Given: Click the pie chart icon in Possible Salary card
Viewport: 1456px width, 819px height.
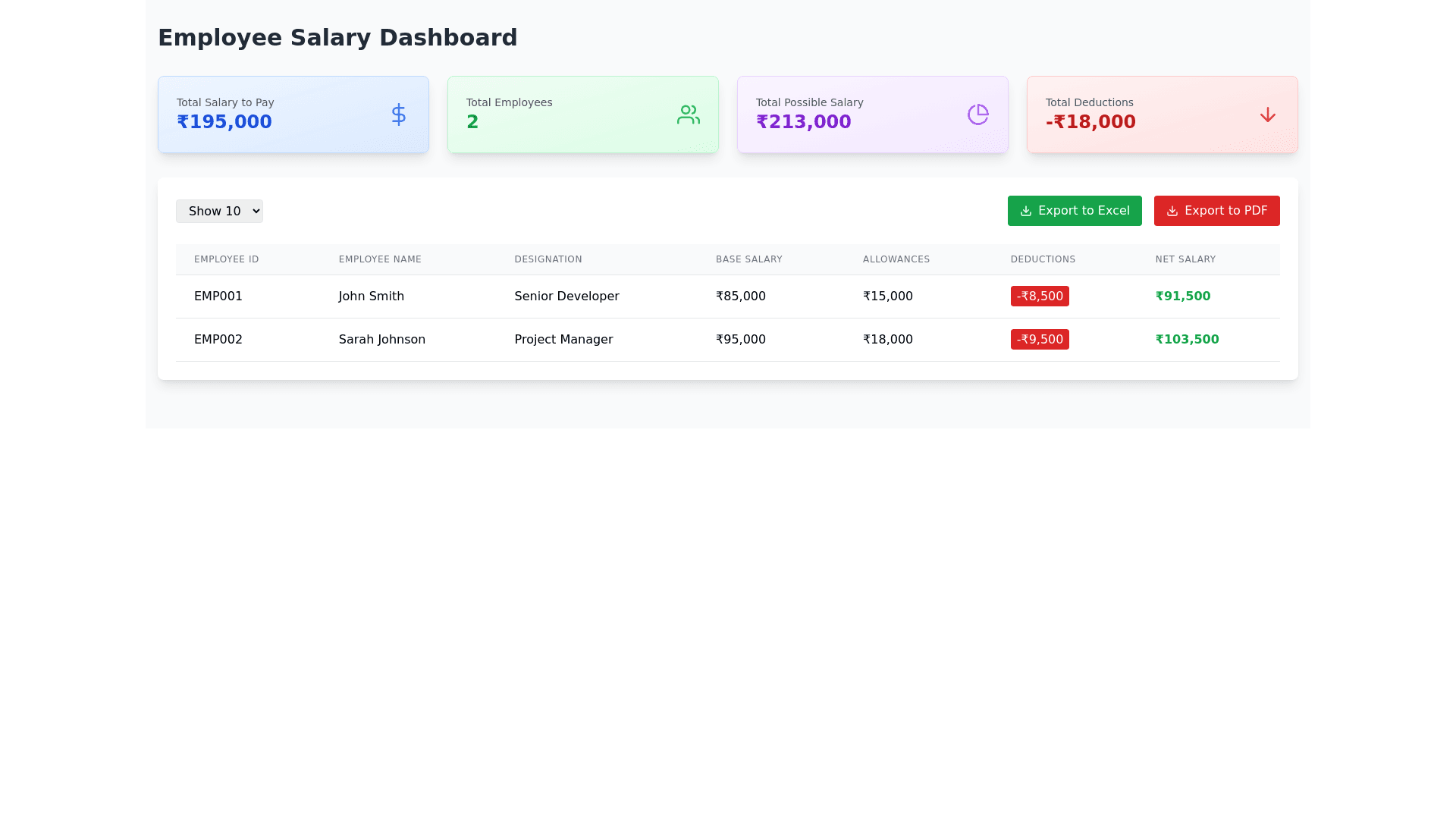Looking at the screenshot, I should pyautogui.click(x=977, y=115).
